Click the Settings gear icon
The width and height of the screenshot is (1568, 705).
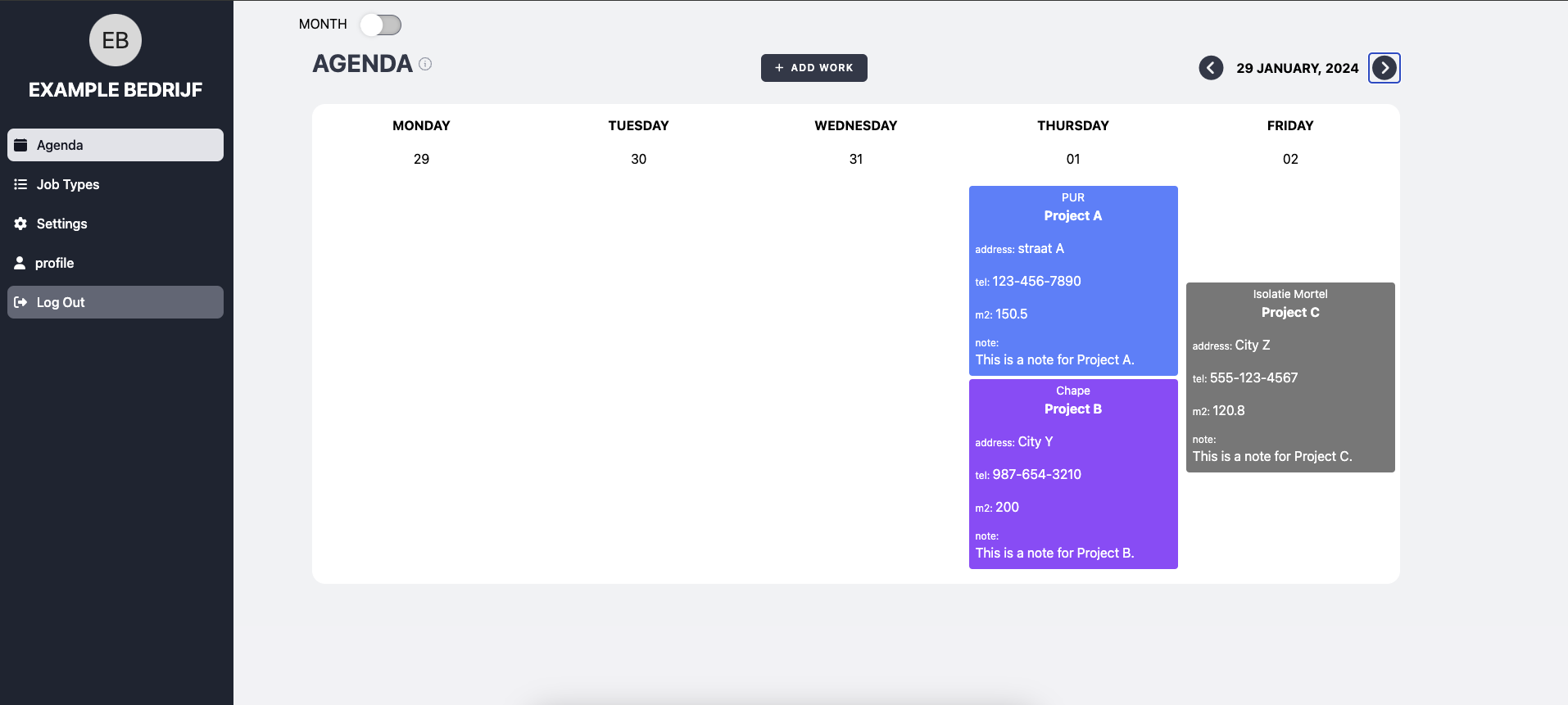(x=20, y=224)
